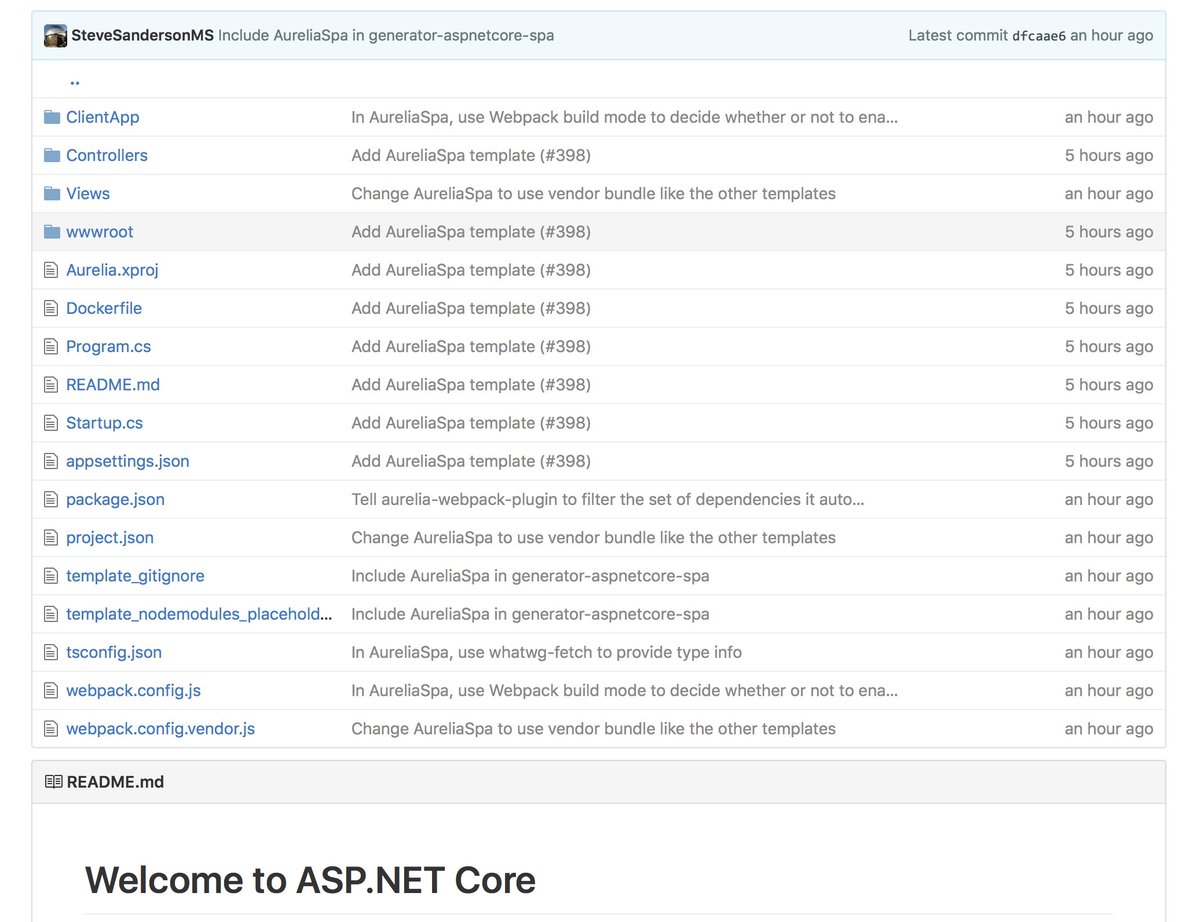Open Aurelia.xproj file
This screenshot has height=922, width=1200.
click(x=112, y=270)
